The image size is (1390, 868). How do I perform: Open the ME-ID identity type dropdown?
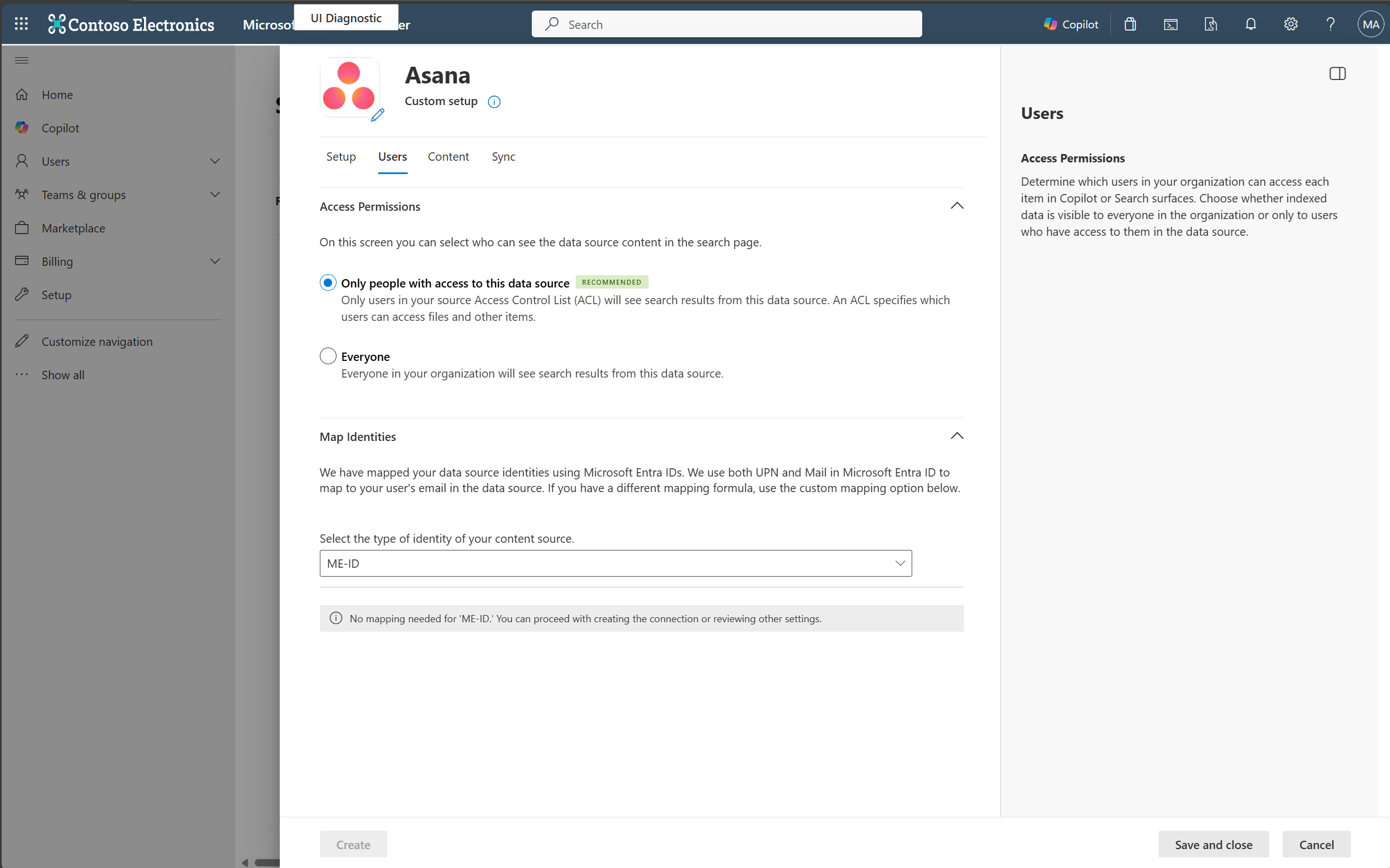point(616,563)
